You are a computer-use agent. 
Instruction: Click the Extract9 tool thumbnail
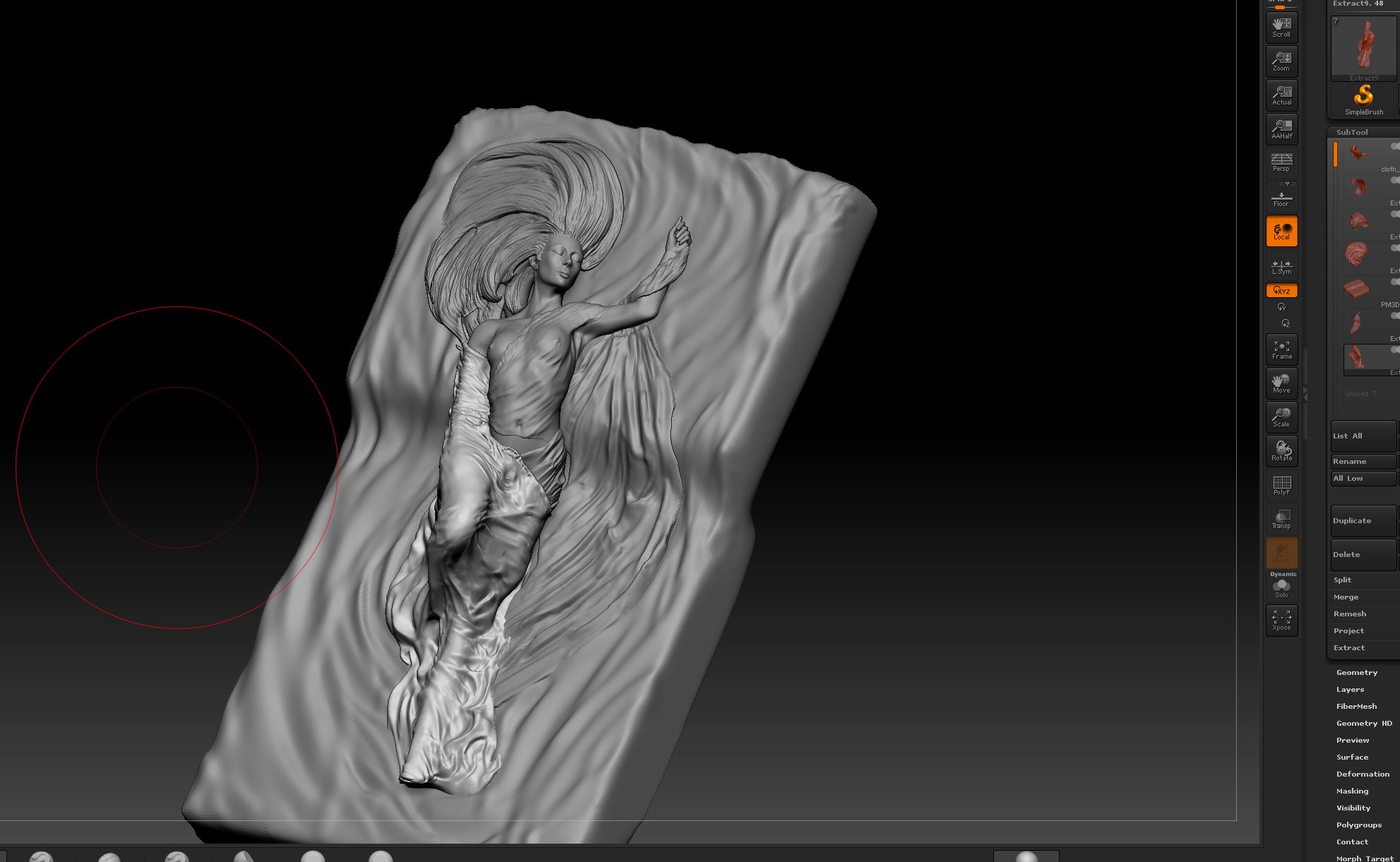pos(1363,47)
